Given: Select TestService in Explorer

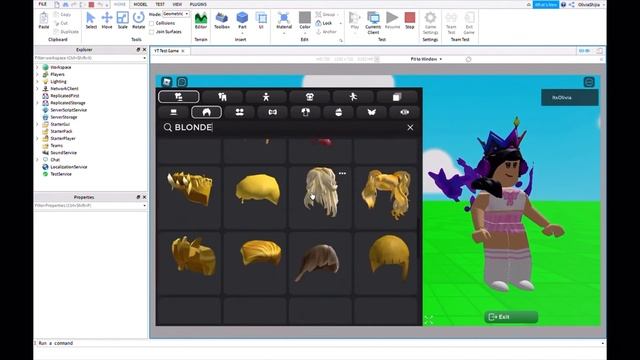Looking at the screenshot, I should 61,174.
